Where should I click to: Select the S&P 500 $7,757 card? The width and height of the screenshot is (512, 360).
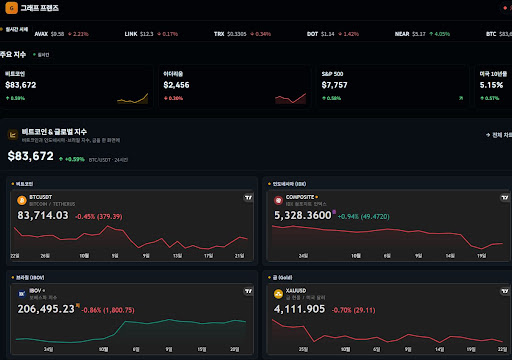(x=393, y=87)
